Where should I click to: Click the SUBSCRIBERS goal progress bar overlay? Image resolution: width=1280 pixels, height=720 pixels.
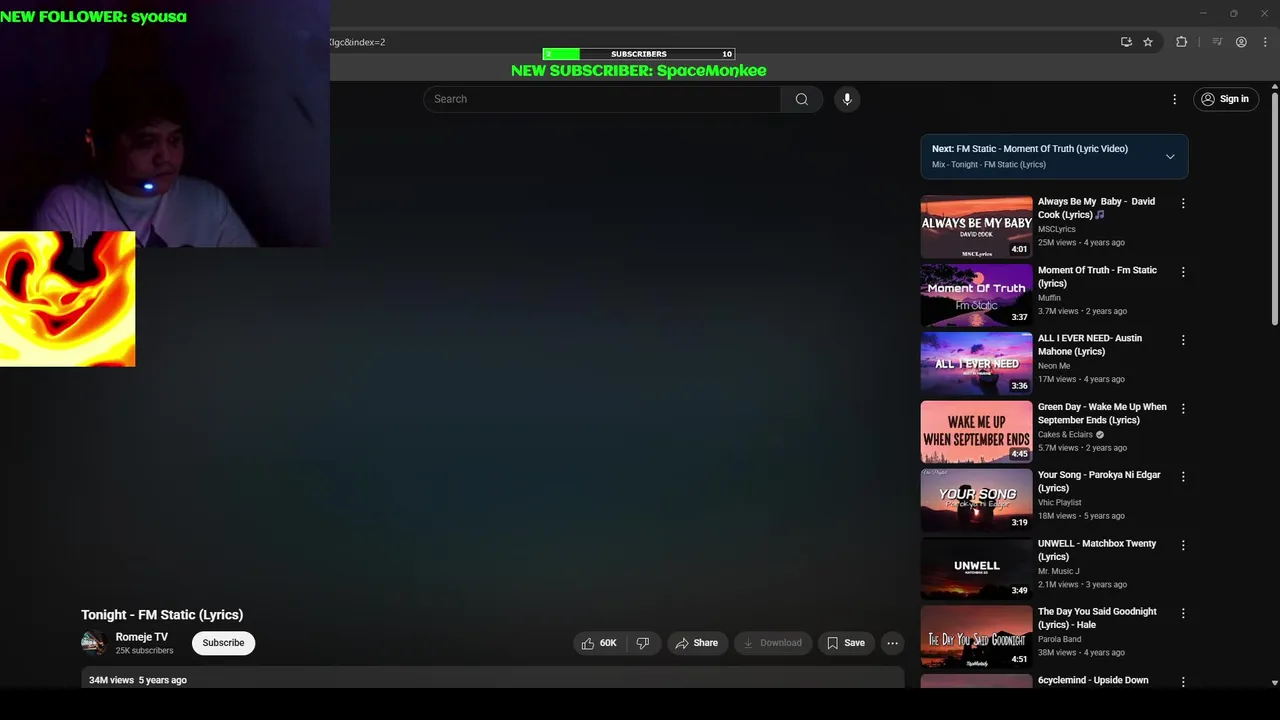tap(638, 54)
